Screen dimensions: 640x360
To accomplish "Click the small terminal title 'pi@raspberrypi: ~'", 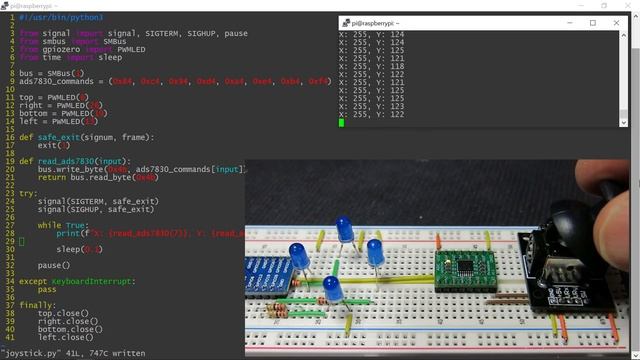I will pos(376,23).
